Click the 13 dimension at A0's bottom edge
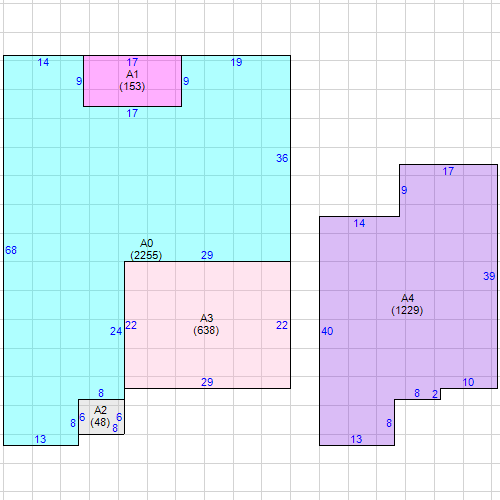 (x=40, y=439)
